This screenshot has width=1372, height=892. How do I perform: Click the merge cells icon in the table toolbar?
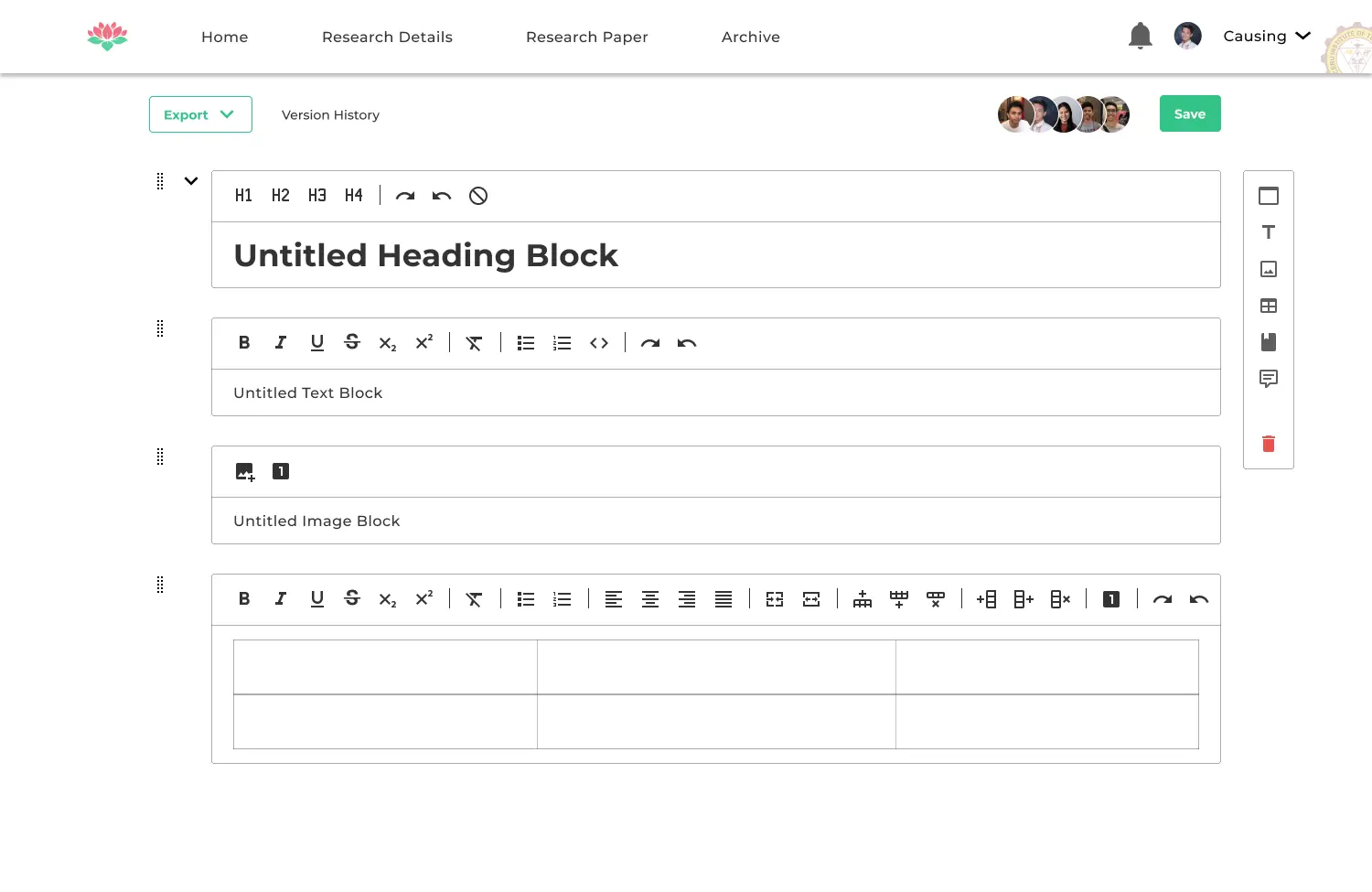pyautogui.click(x=775, y=599)
